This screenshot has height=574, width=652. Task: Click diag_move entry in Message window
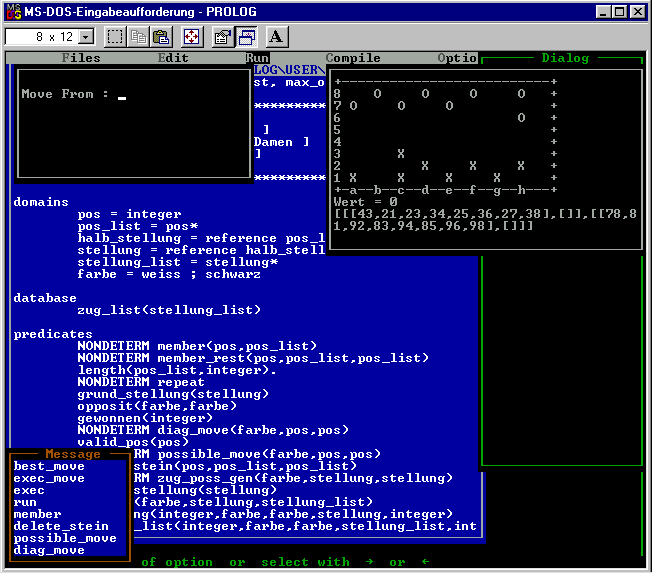coord(49,550)
